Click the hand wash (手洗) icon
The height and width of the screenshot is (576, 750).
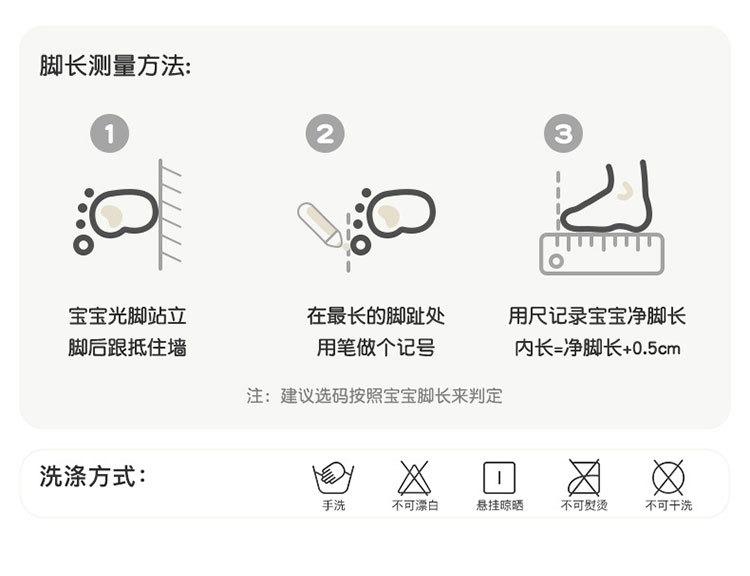tap(333, 477)
